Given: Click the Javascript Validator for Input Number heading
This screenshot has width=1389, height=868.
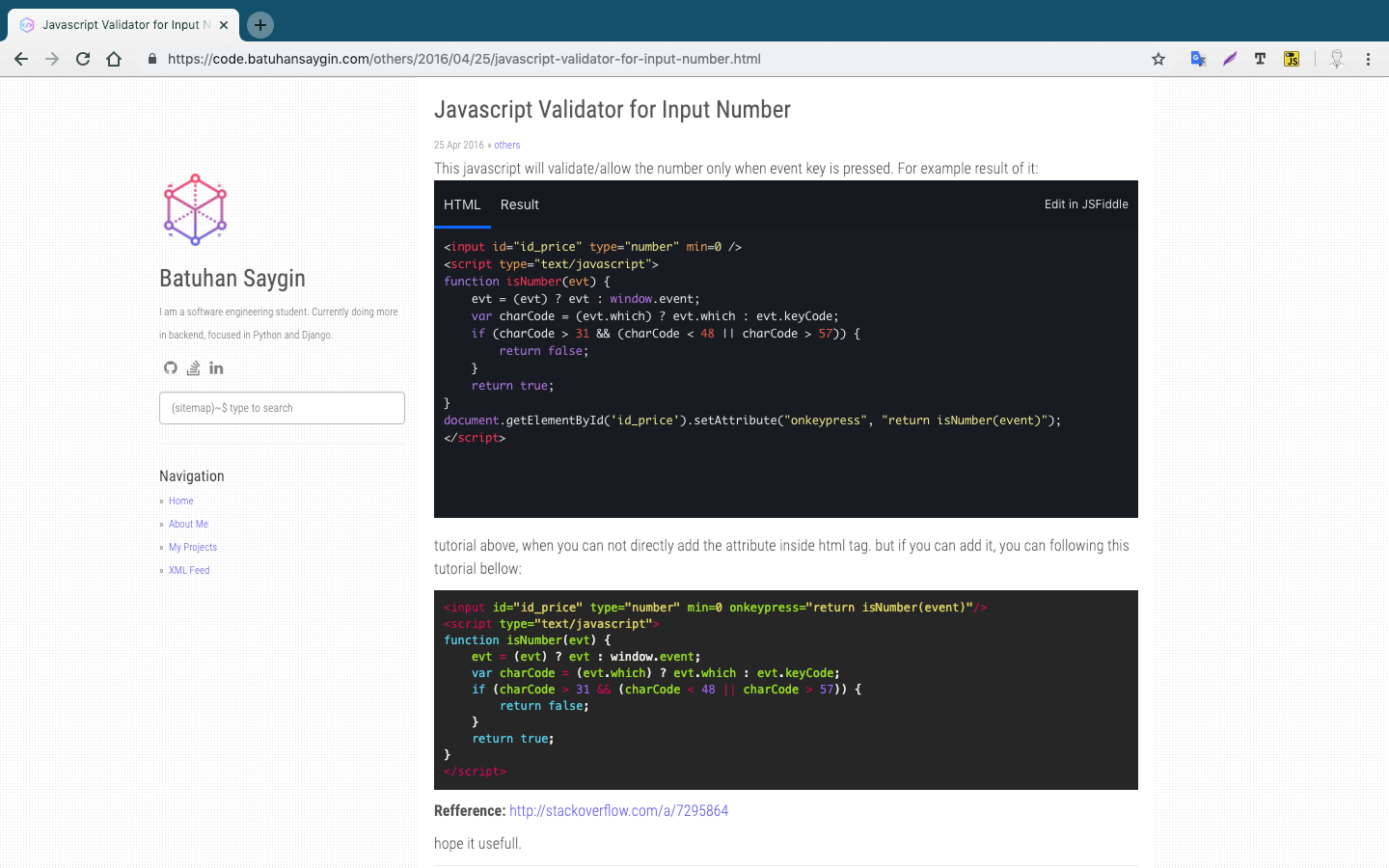Looking at the screenshot, I should coord(613,110).
